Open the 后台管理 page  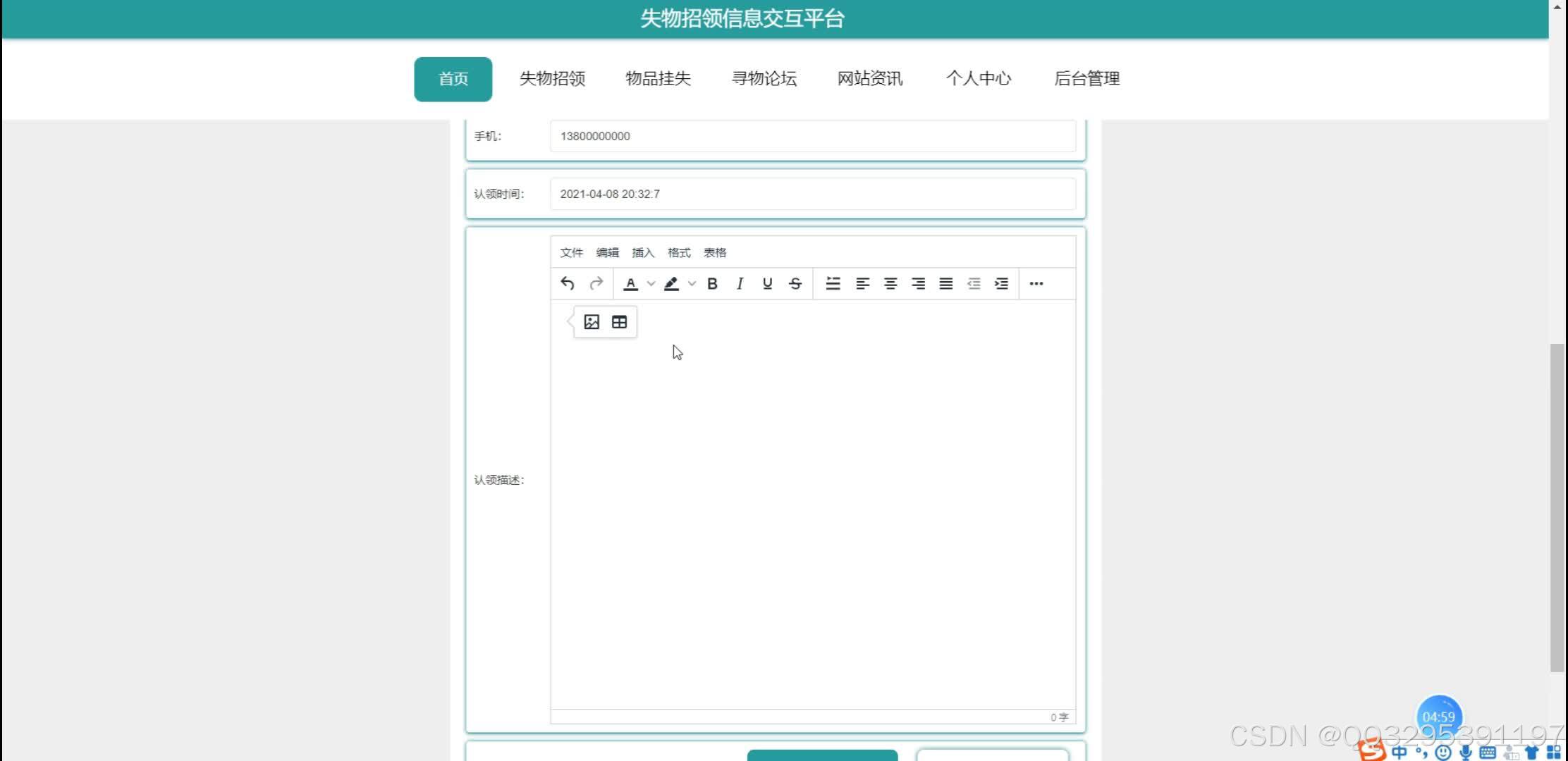pos(1087,78)
